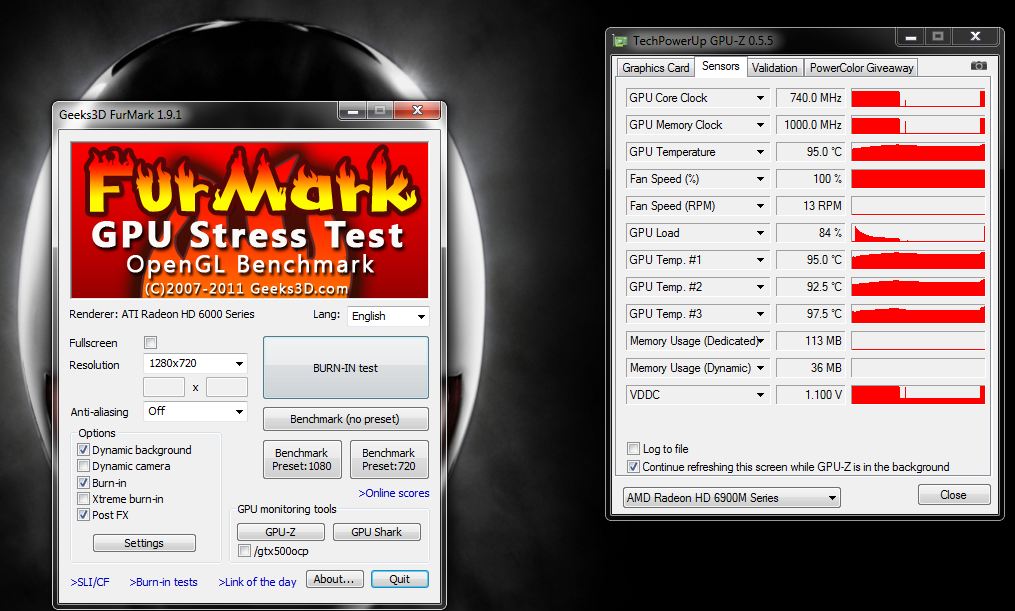Toggle Dynamic background option

[x=83, y=450]
